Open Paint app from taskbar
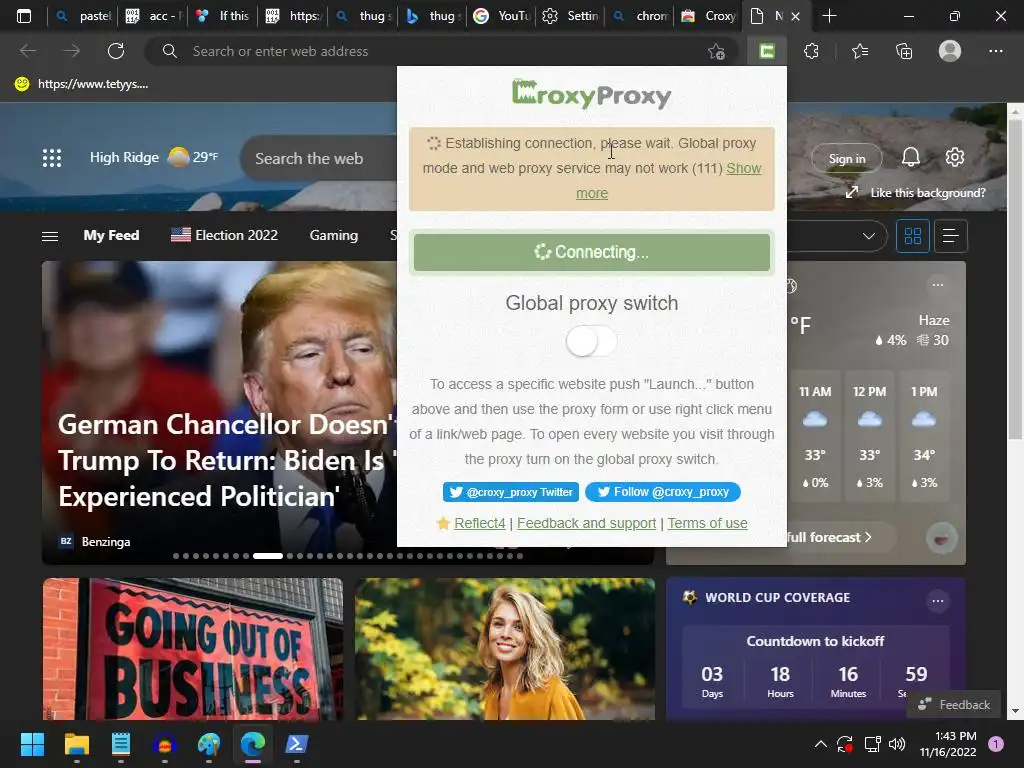The image size is (1024, 768). point(209,744)
